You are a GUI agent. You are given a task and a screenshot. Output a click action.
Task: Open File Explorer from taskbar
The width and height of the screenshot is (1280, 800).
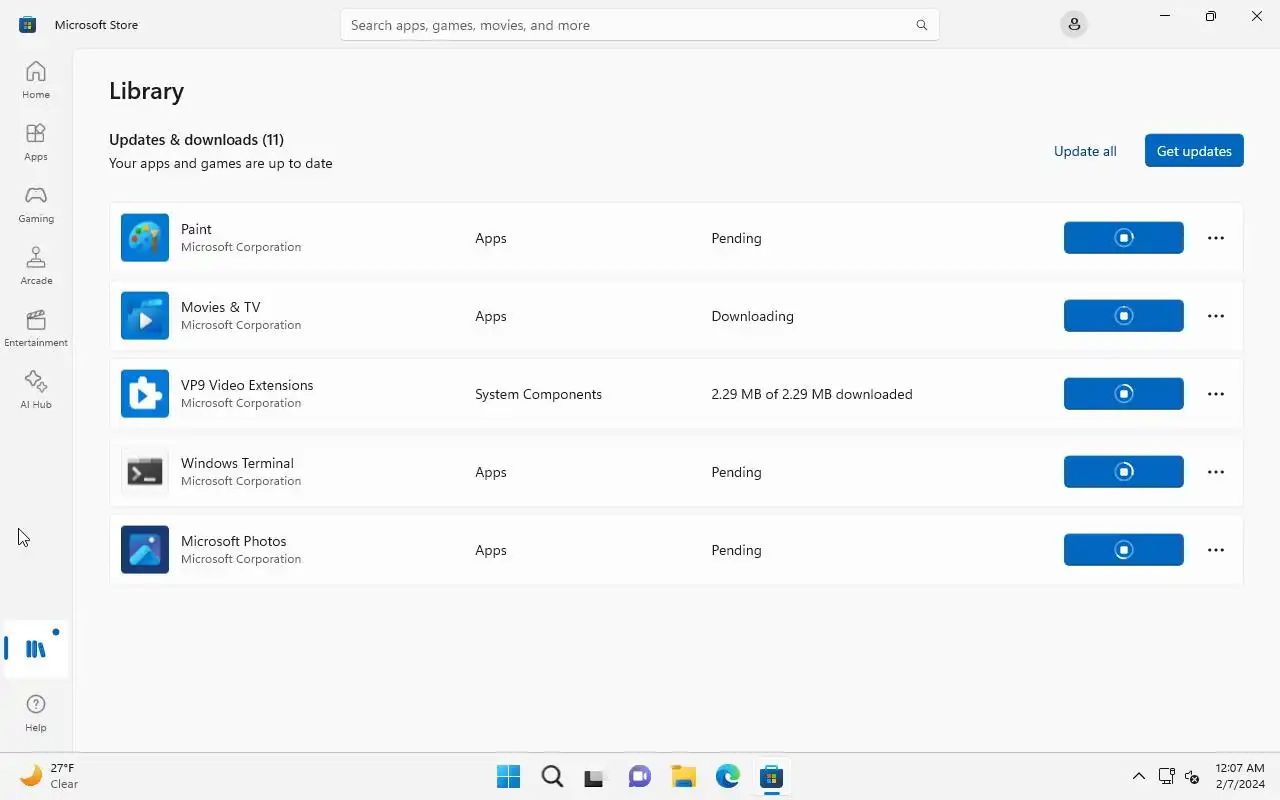click(x=683, y=776)
